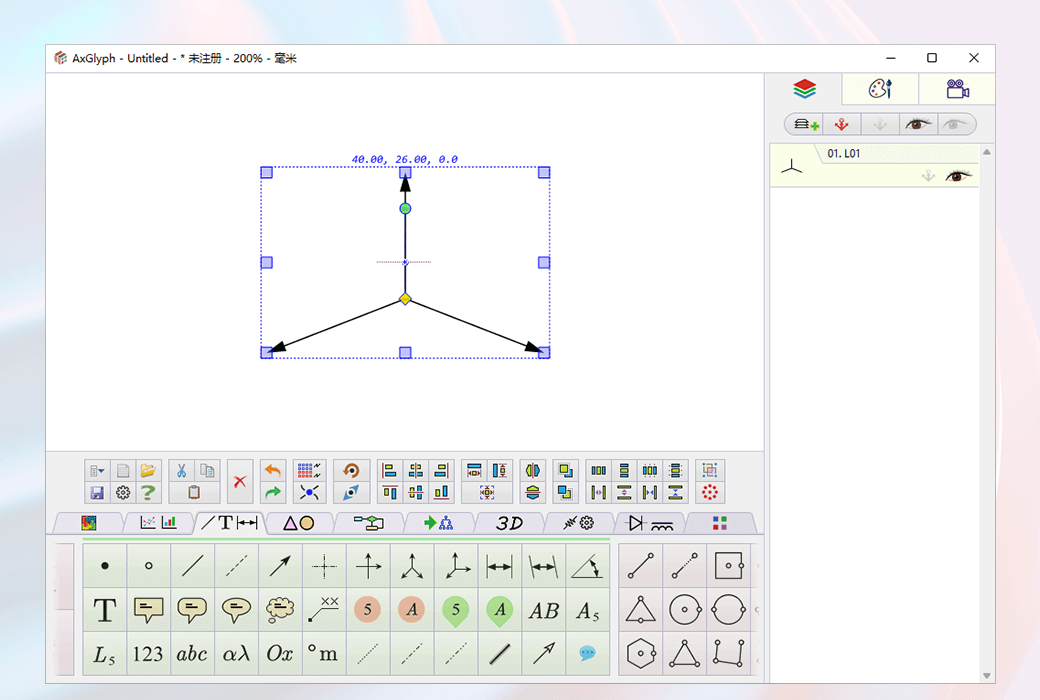Select the angle annotation tool
Screen dimensions: 1040x700
click(x=587, y=565)
